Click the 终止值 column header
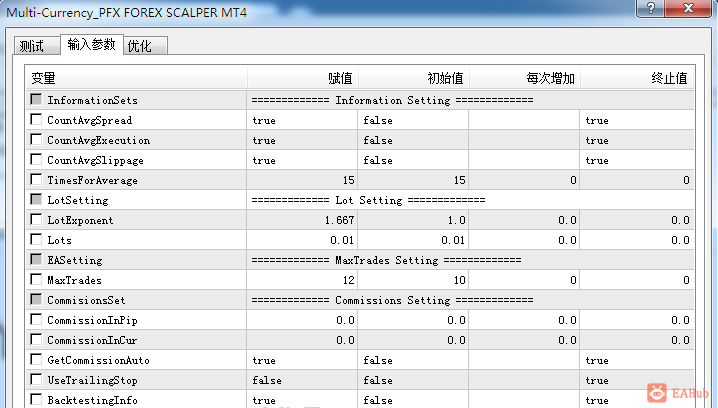The width and height of the screenshot is (718, 408). point(636,78)
